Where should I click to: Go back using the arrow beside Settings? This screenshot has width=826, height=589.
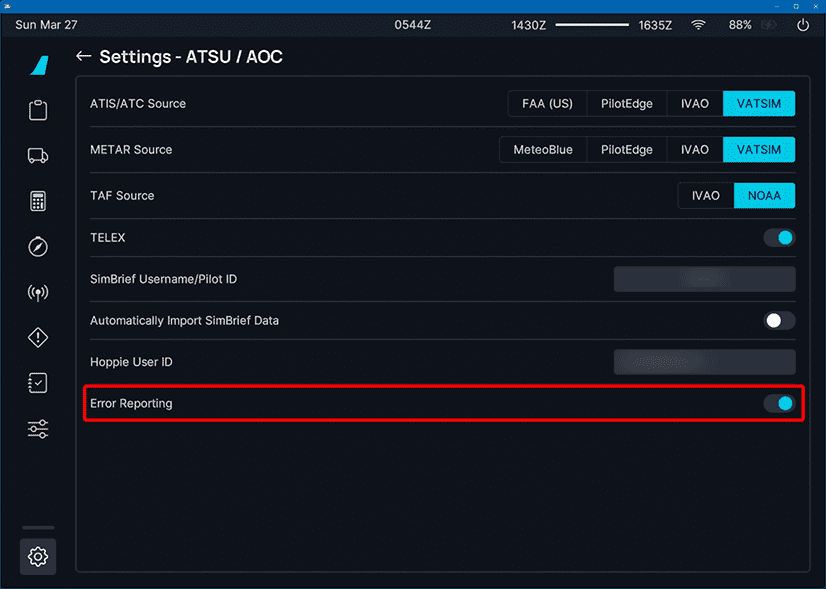(x=83, y=57)
